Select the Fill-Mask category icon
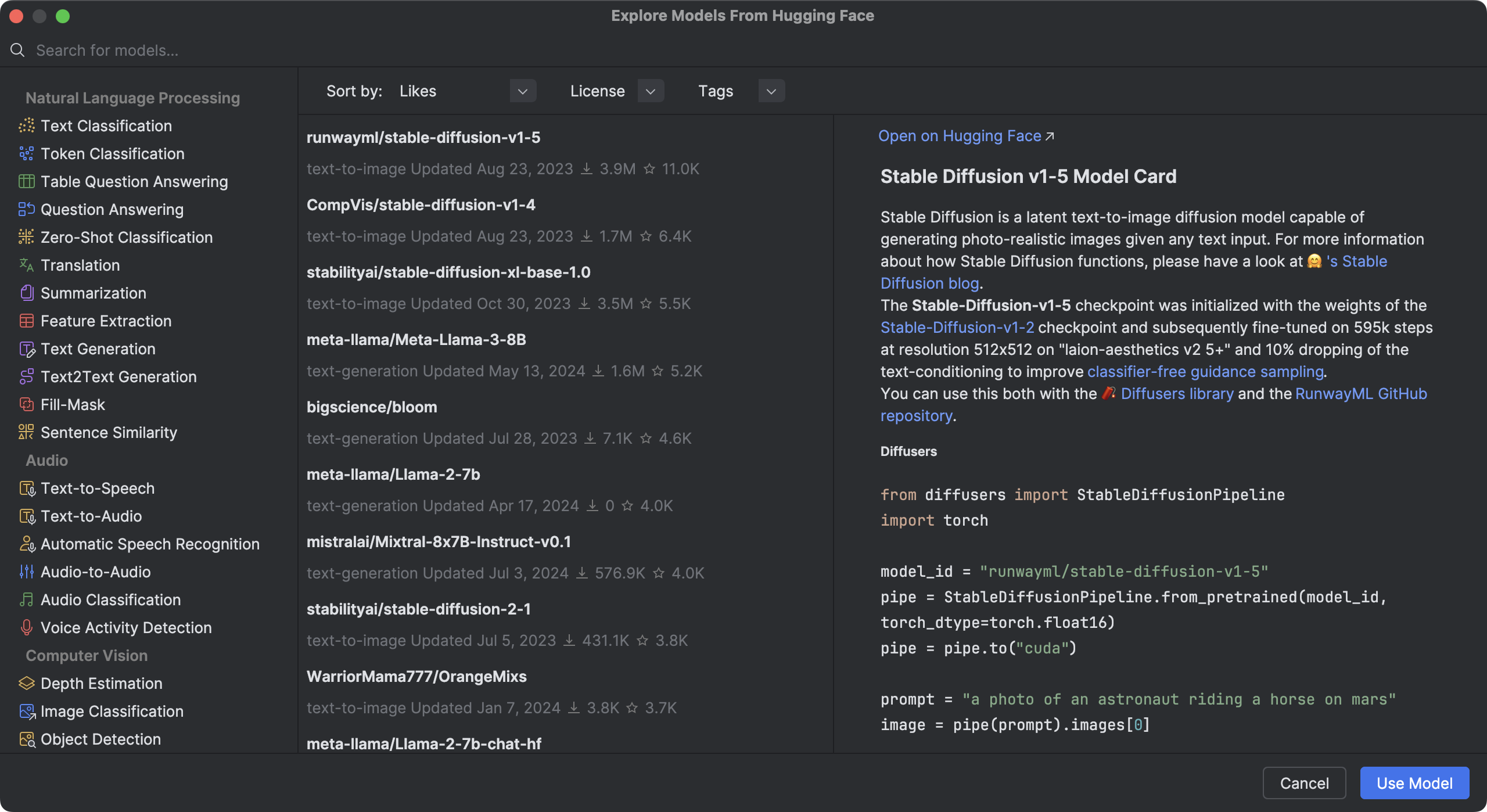Image resolution: width=1487 pixels, height=812 pixels. point(27,404)
